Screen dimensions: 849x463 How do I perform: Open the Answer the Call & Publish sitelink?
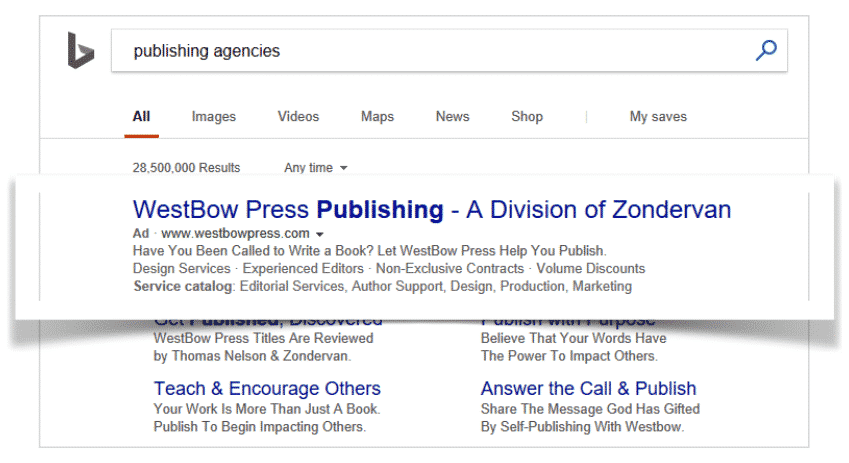point(589,388)
